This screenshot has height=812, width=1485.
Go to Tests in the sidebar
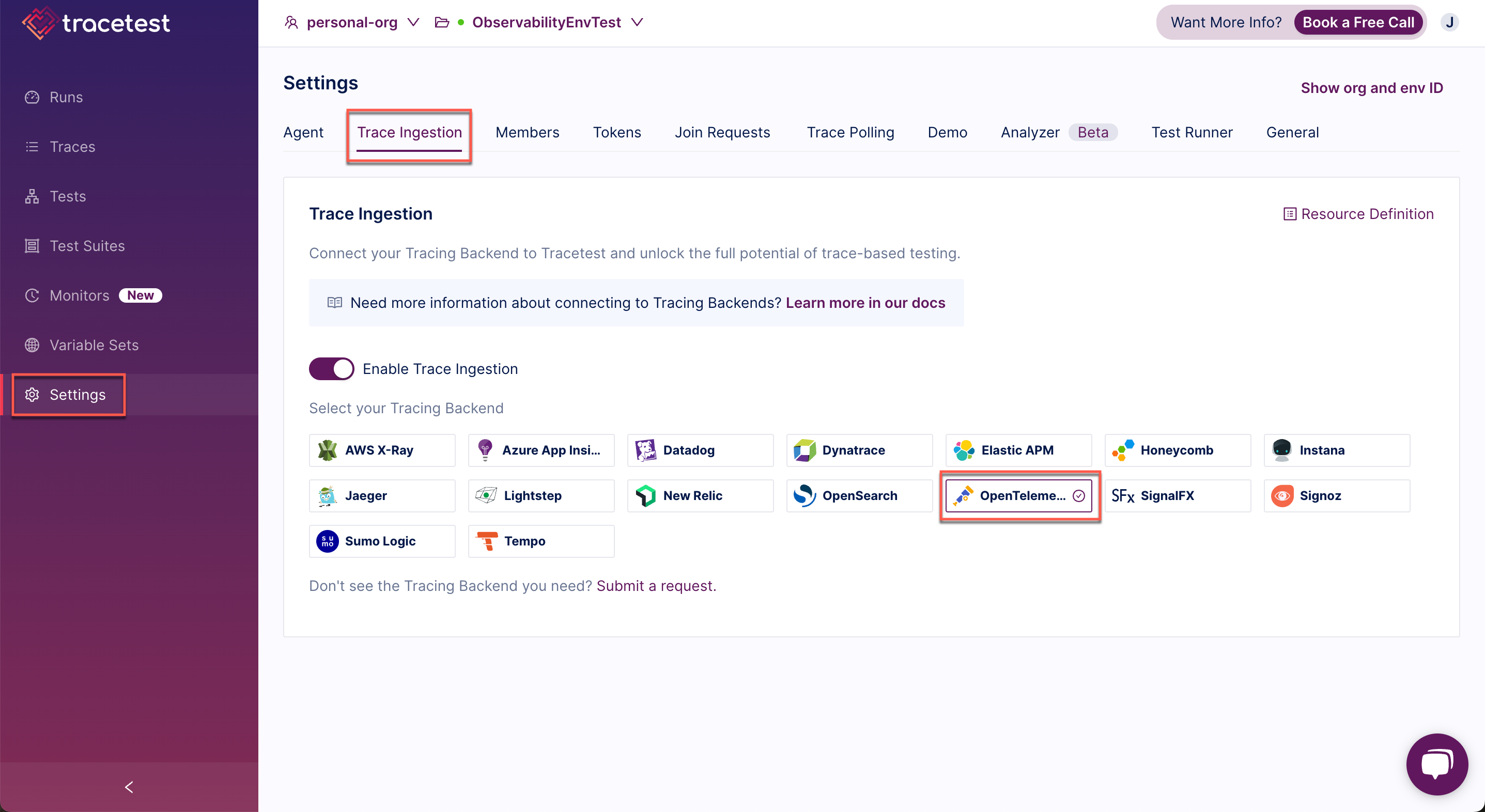[x=129, y=196]
